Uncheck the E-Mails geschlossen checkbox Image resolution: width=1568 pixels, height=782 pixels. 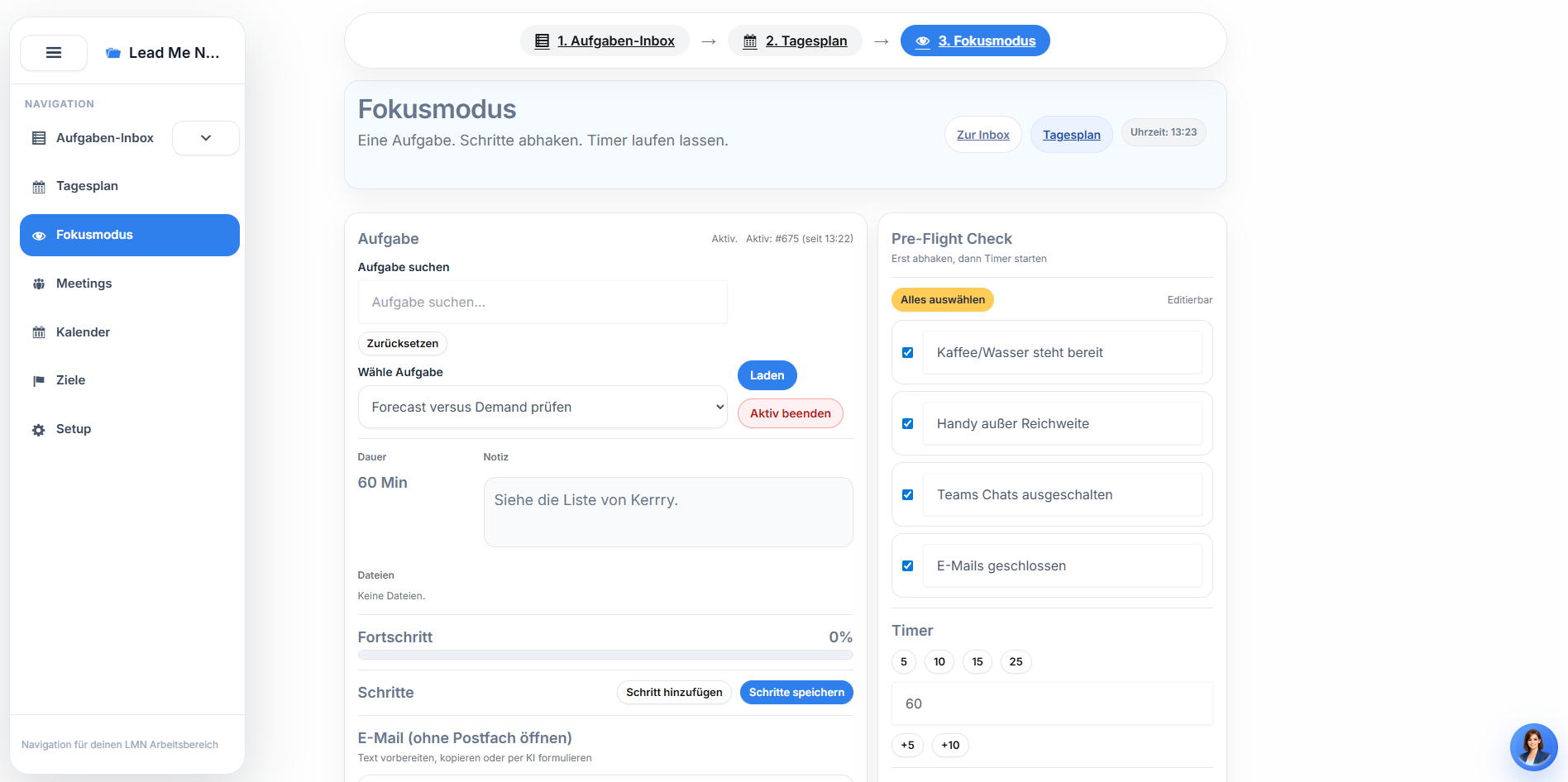pyautogui.click(x=907, y=565)
